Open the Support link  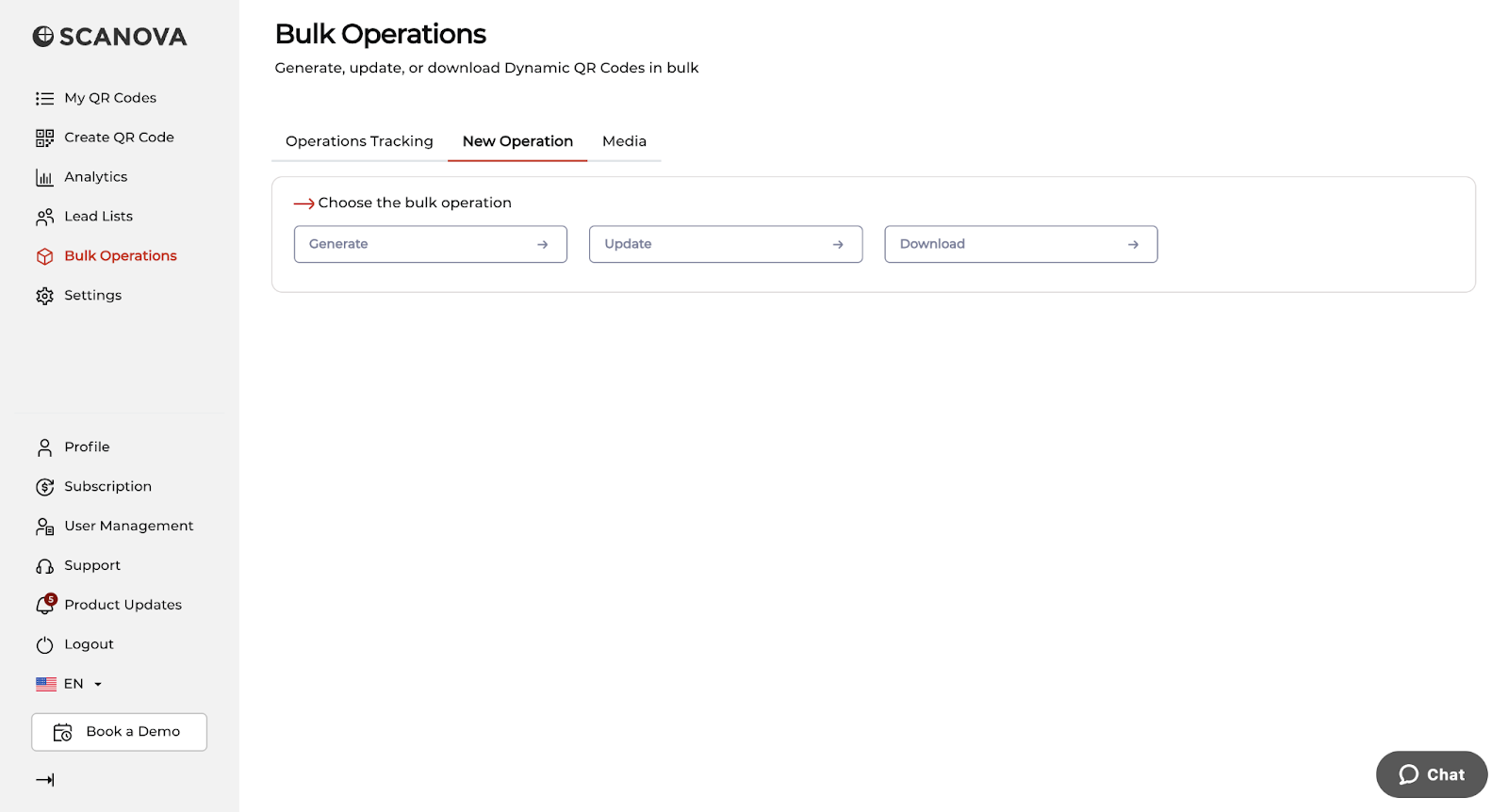[x=92, y=566]
